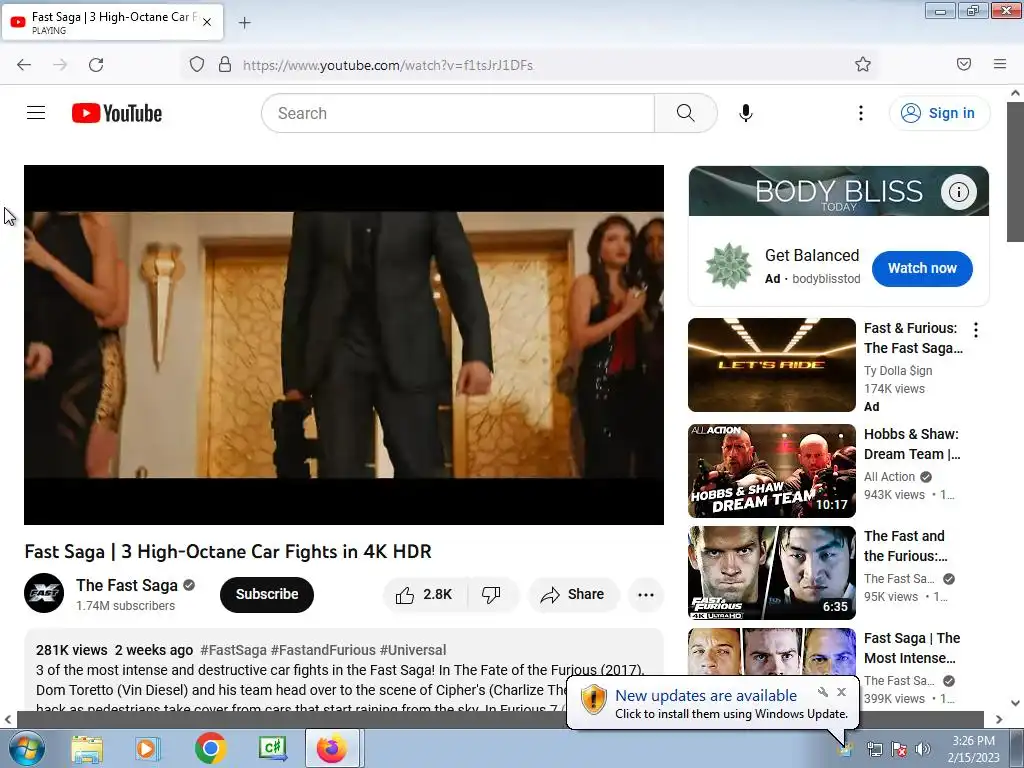The image size is (1024, 768).
Task: Open YouTube settings three-dot menu in header
Action: [x=861, y=113]
